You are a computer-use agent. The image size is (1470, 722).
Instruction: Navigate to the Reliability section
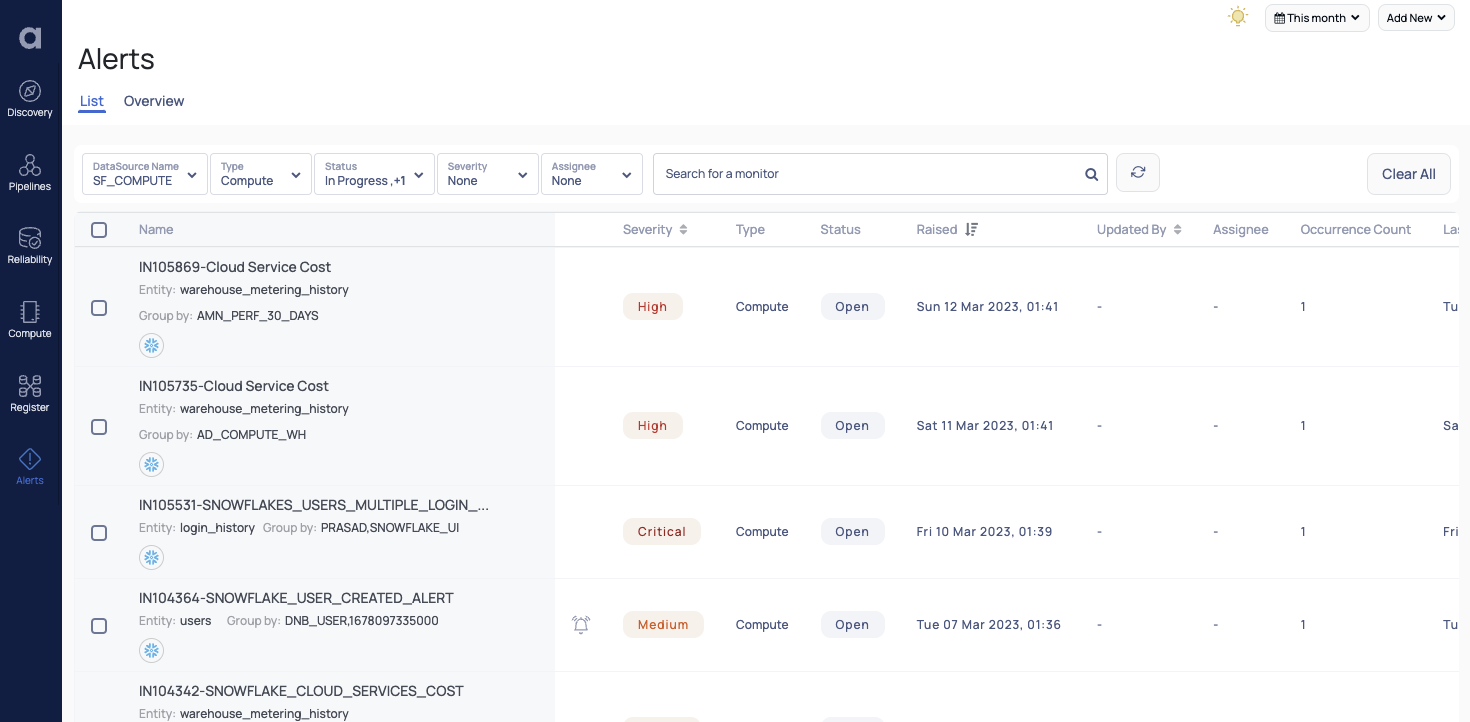tap(30, 245)
